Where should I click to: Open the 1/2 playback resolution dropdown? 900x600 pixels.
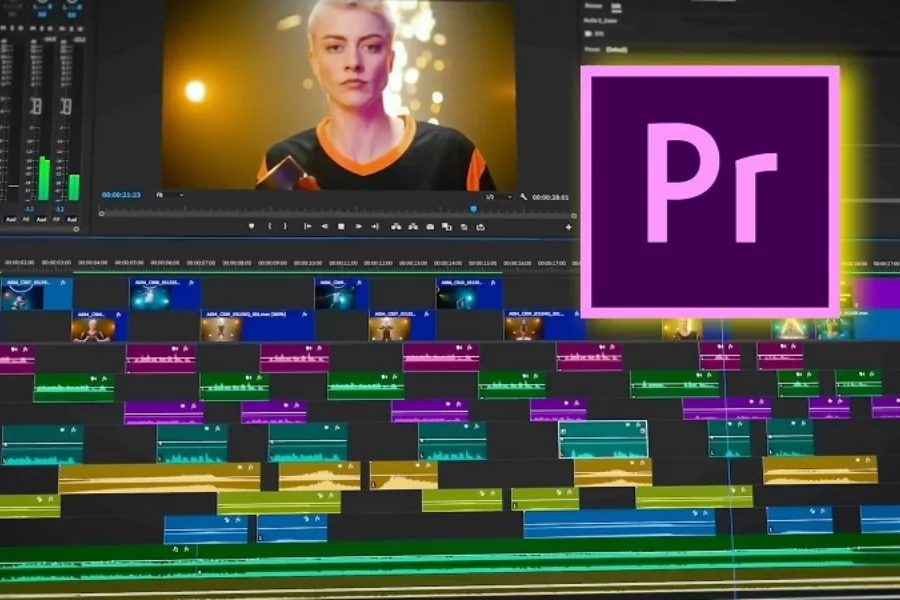[498, 197]
